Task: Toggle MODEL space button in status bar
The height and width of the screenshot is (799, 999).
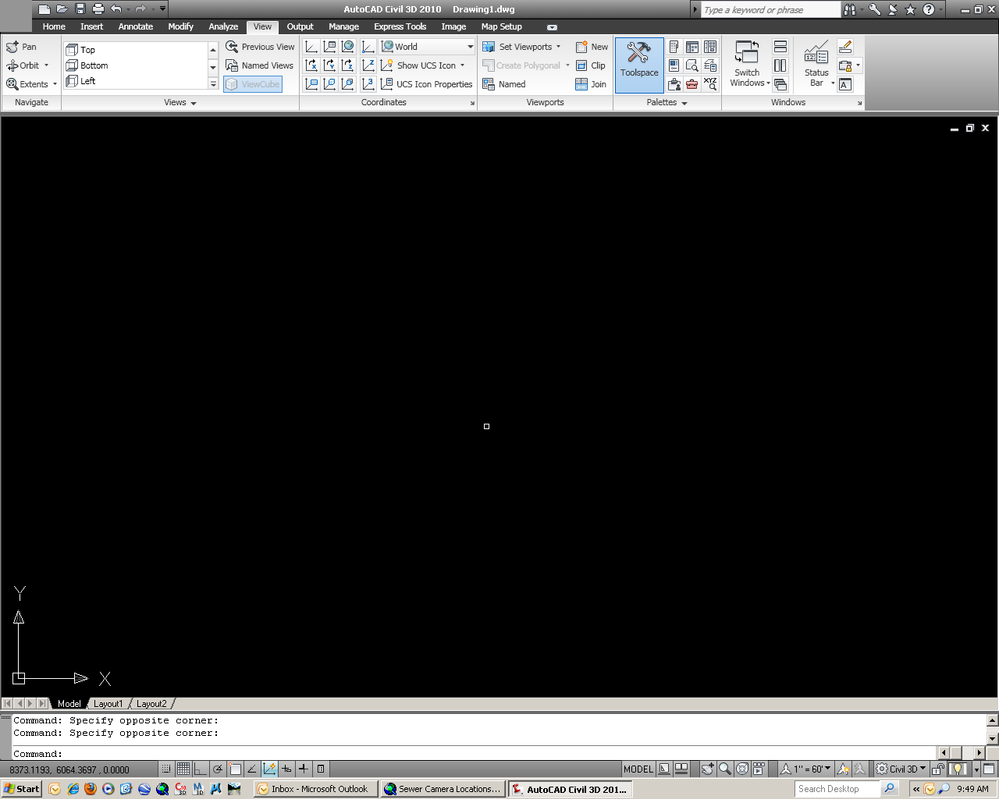Action: pos(638,769)
